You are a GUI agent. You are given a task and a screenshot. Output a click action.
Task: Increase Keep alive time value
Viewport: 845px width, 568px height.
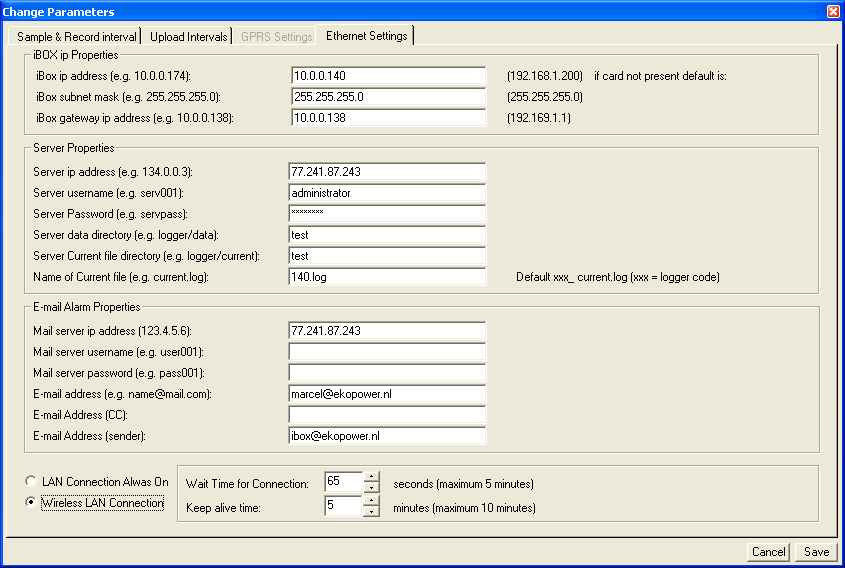click(x=371, y=501)
